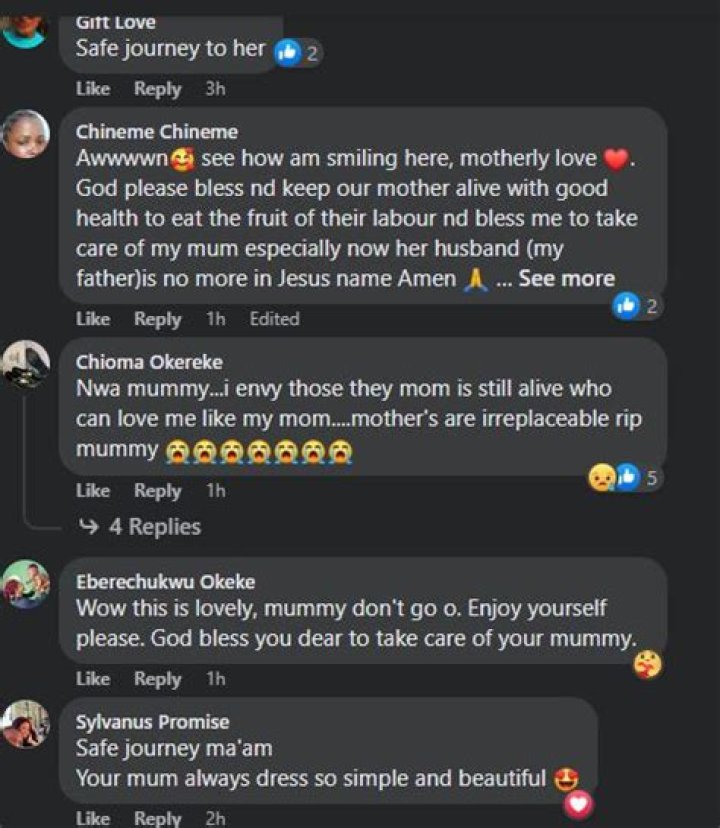The height and width of the screenshot is (828, 720).
Task: Click Chioma Okereke's profile avatar
Action: 24,363
